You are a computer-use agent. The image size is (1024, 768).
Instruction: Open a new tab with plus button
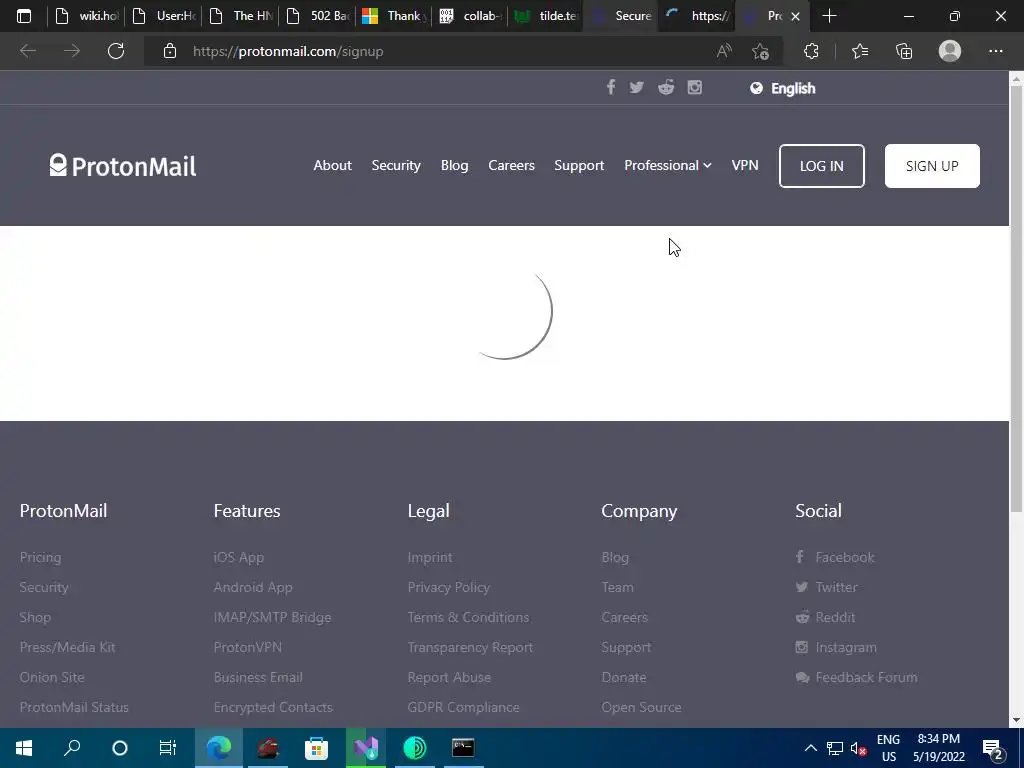click(x=829, y=16)
